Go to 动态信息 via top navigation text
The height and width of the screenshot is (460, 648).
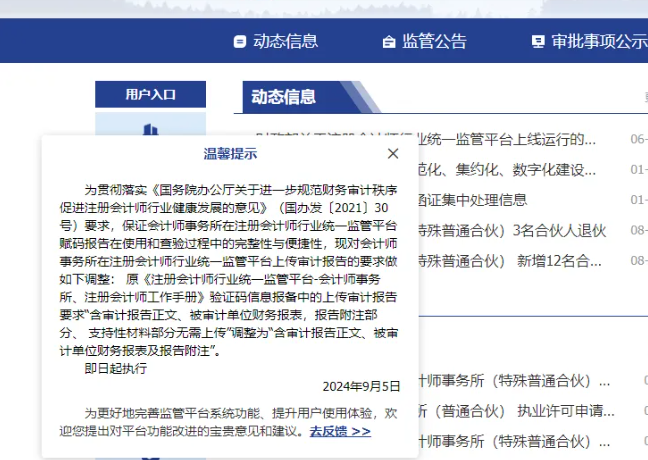pos(285,42)
